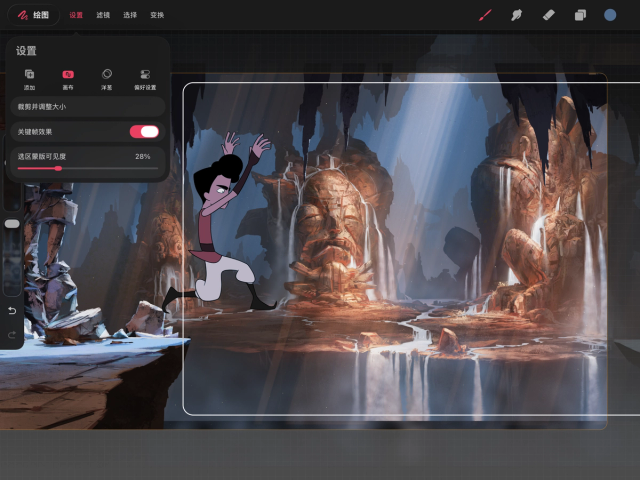Click the 选区蒙版可见度 slider track
Image resolution: width=640 pixels, height=480 pixels.
coord(87,168)
